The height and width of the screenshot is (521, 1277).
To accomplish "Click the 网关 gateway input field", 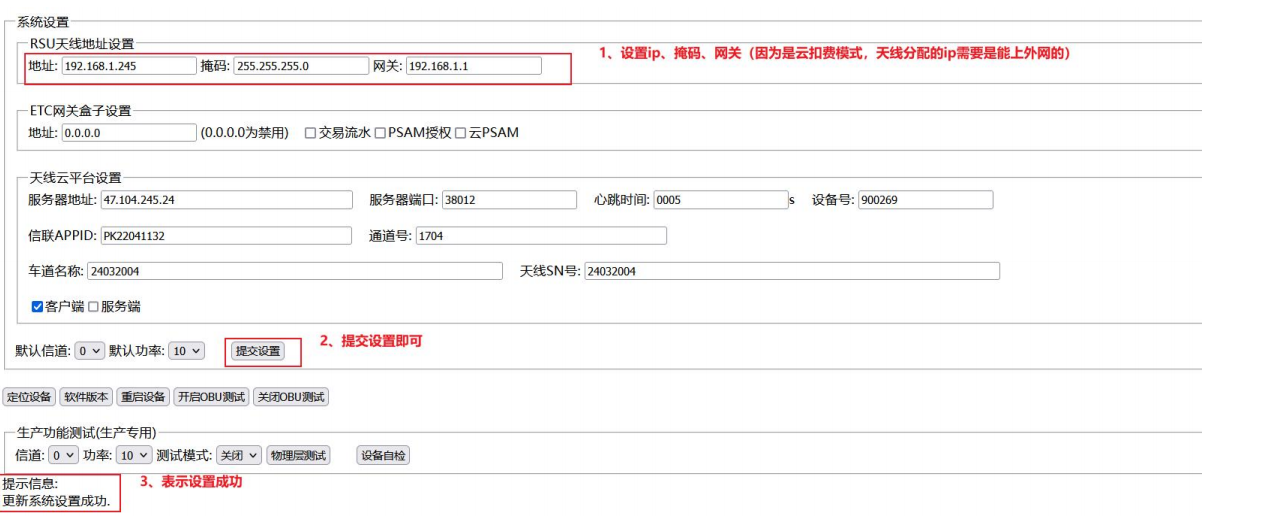I will tap(474, 66).
